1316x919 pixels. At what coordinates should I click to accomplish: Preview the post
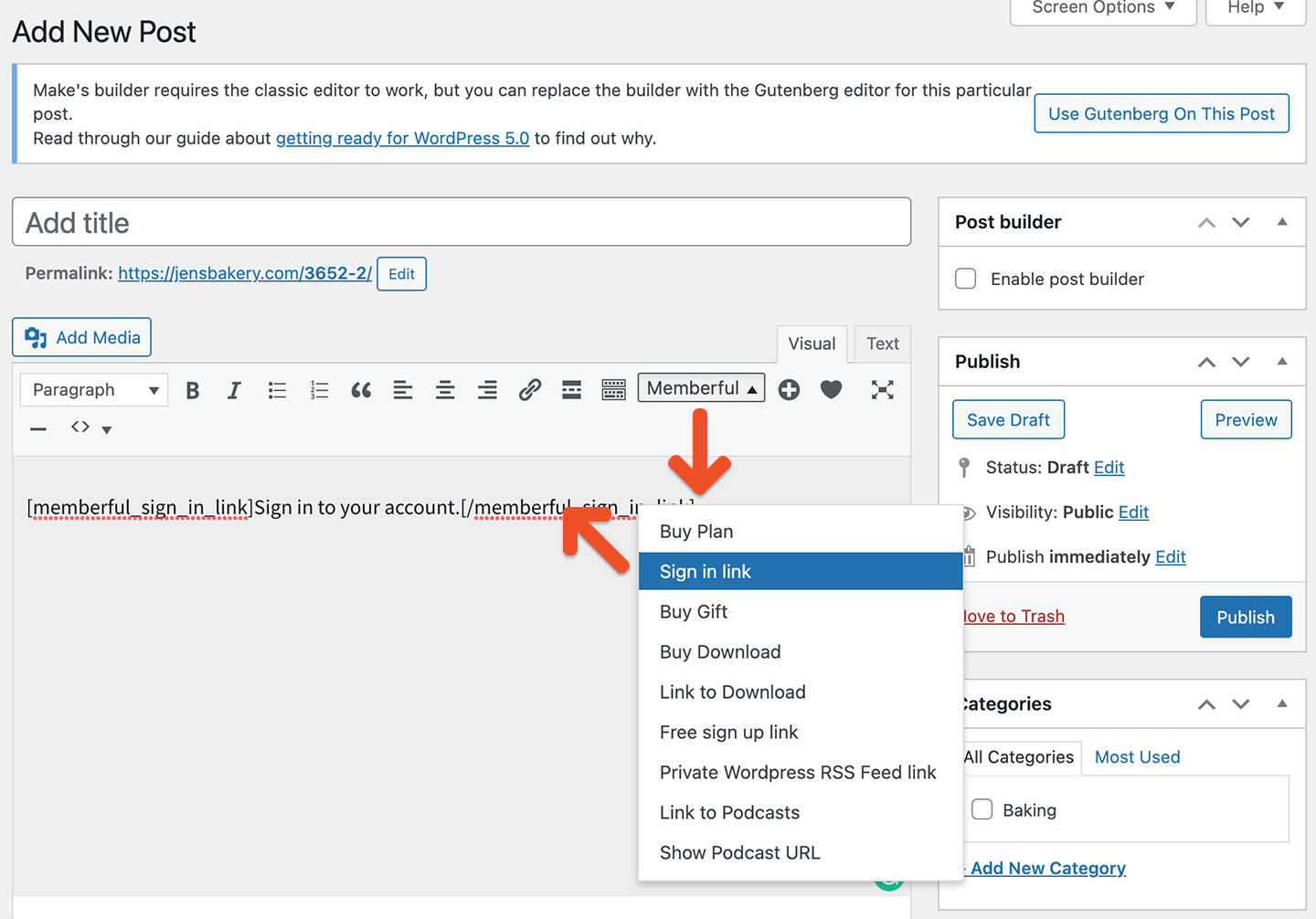(1246, 419)
